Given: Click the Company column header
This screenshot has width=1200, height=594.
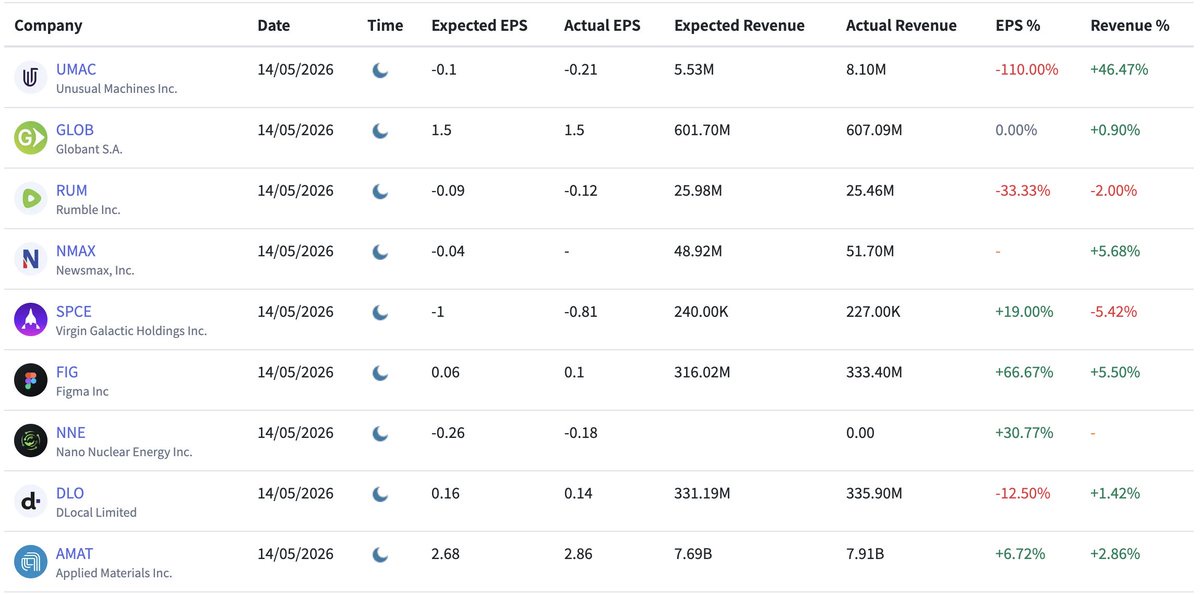Looking at the screenshot, I should pos(48,26).
